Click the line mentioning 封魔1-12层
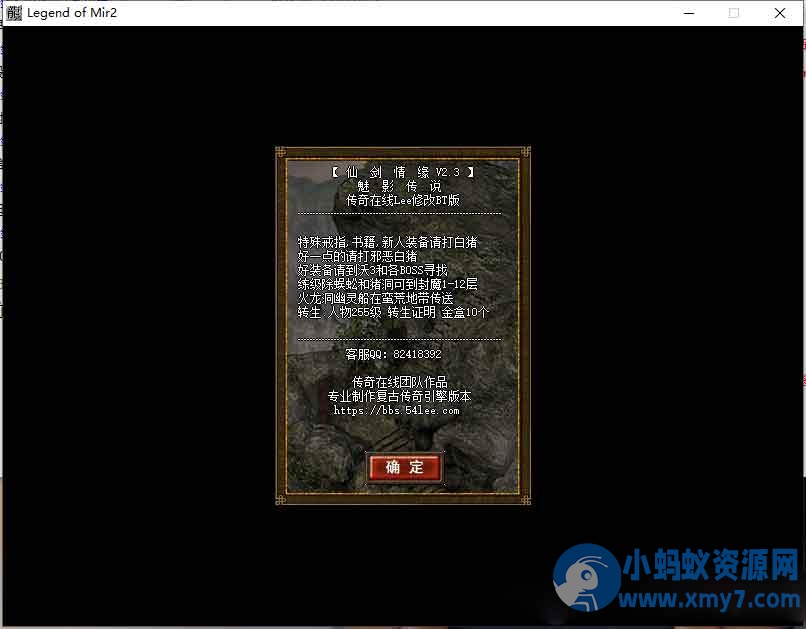Image resolution: width=806 pixels, height=629 pixels. [x=388, y=284]
